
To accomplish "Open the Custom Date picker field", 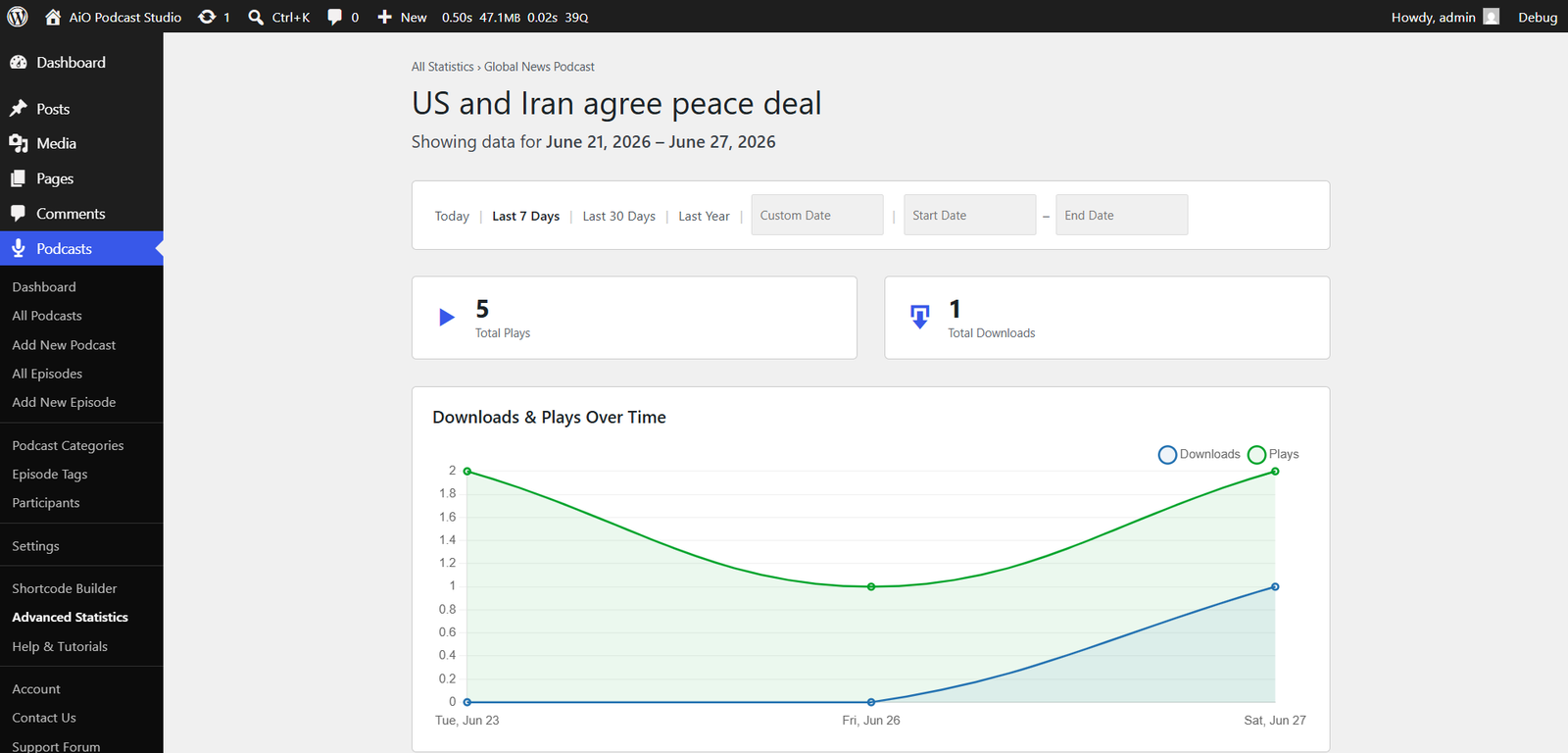I will (x=817, y=215).
